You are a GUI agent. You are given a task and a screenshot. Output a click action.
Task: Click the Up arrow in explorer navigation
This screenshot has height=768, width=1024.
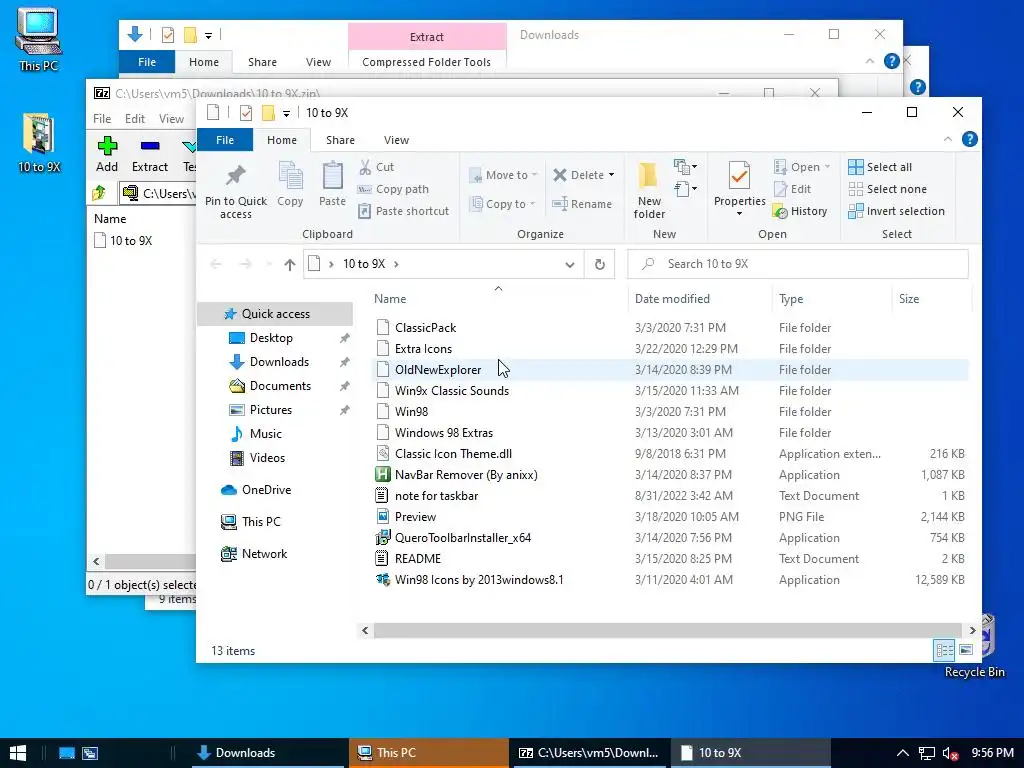pos(290,264)
